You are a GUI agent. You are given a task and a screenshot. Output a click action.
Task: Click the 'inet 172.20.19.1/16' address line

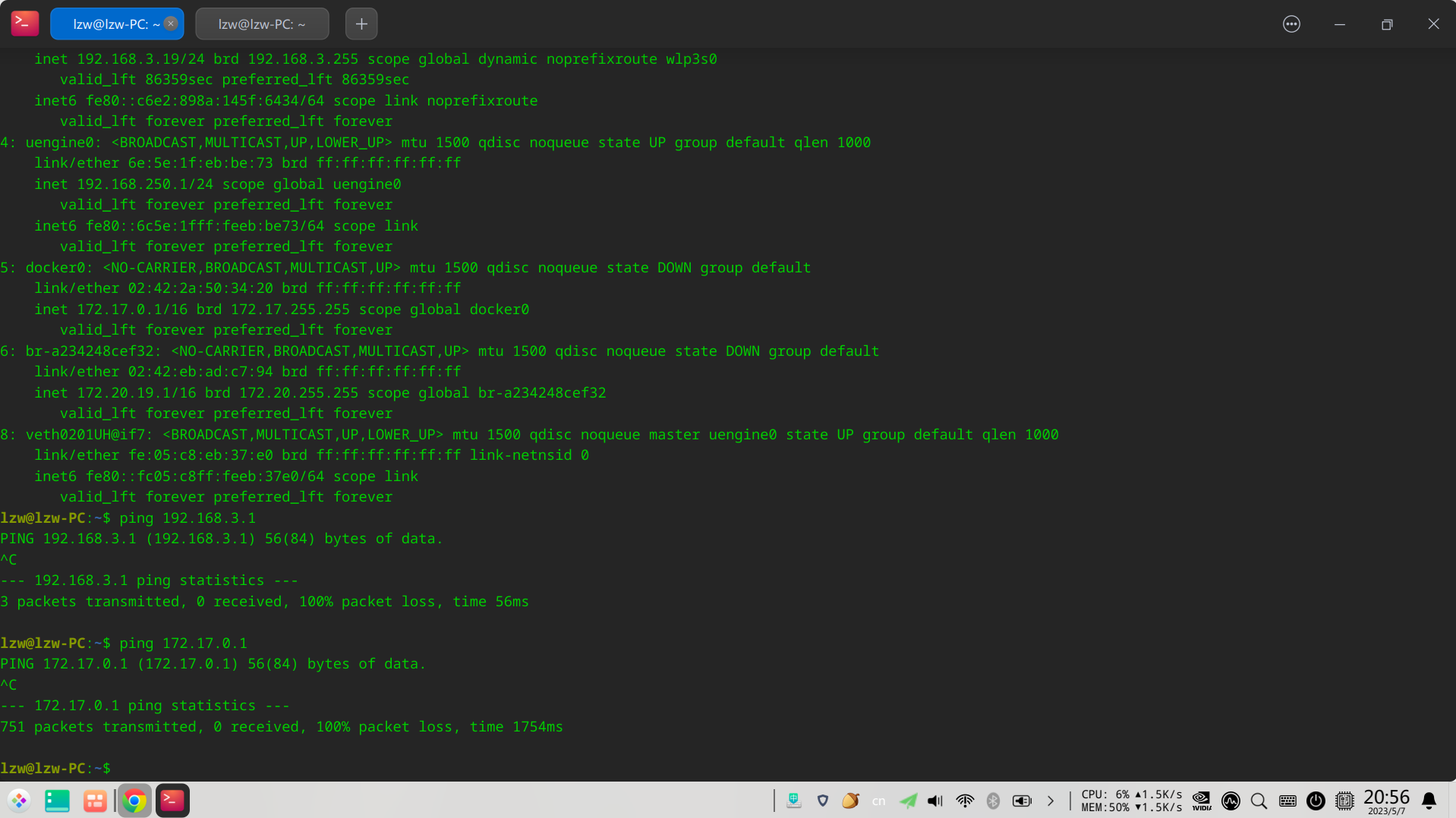coord(320,393)
